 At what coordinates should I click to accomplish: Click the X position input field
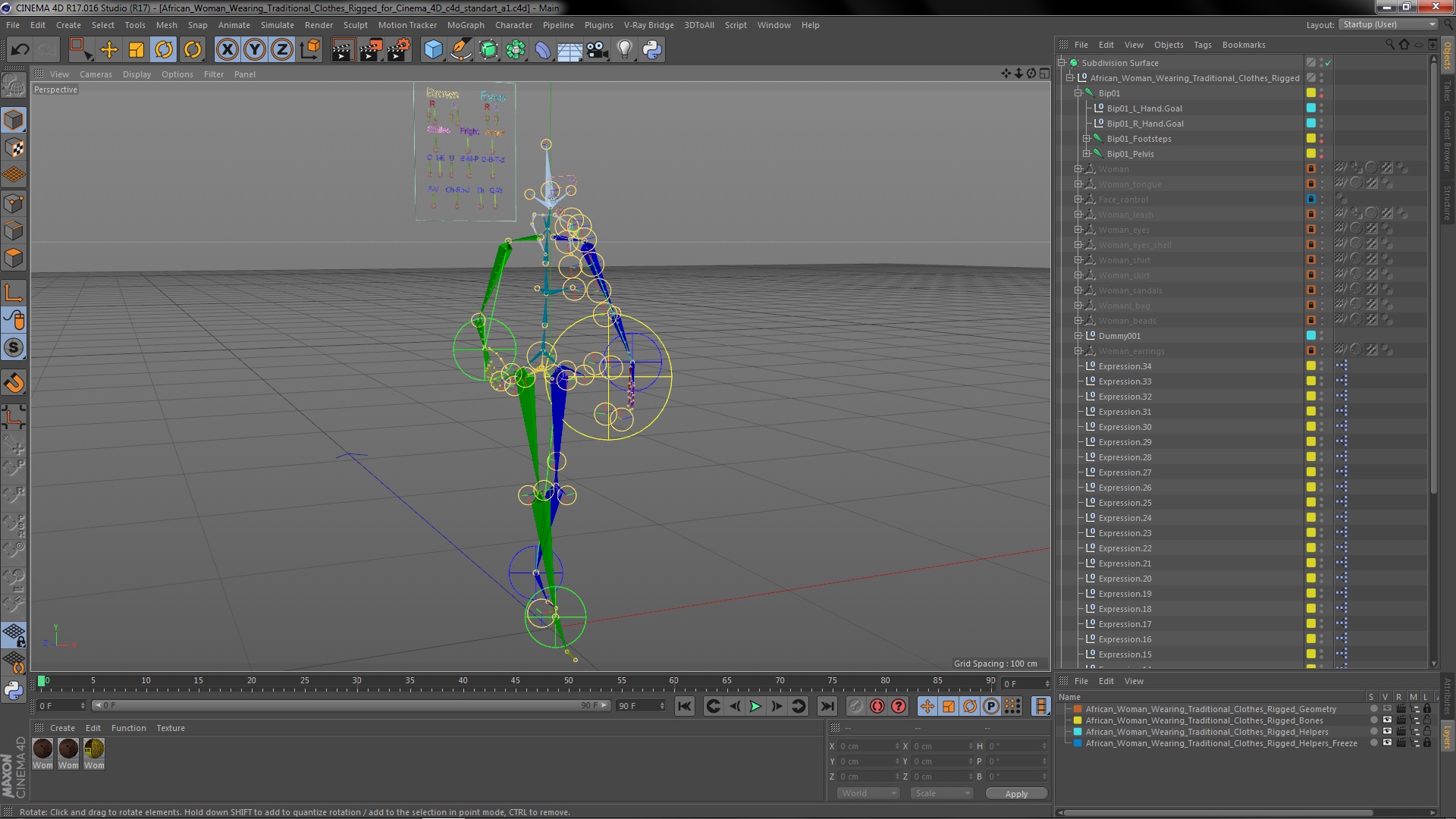(x=868, y=746)
